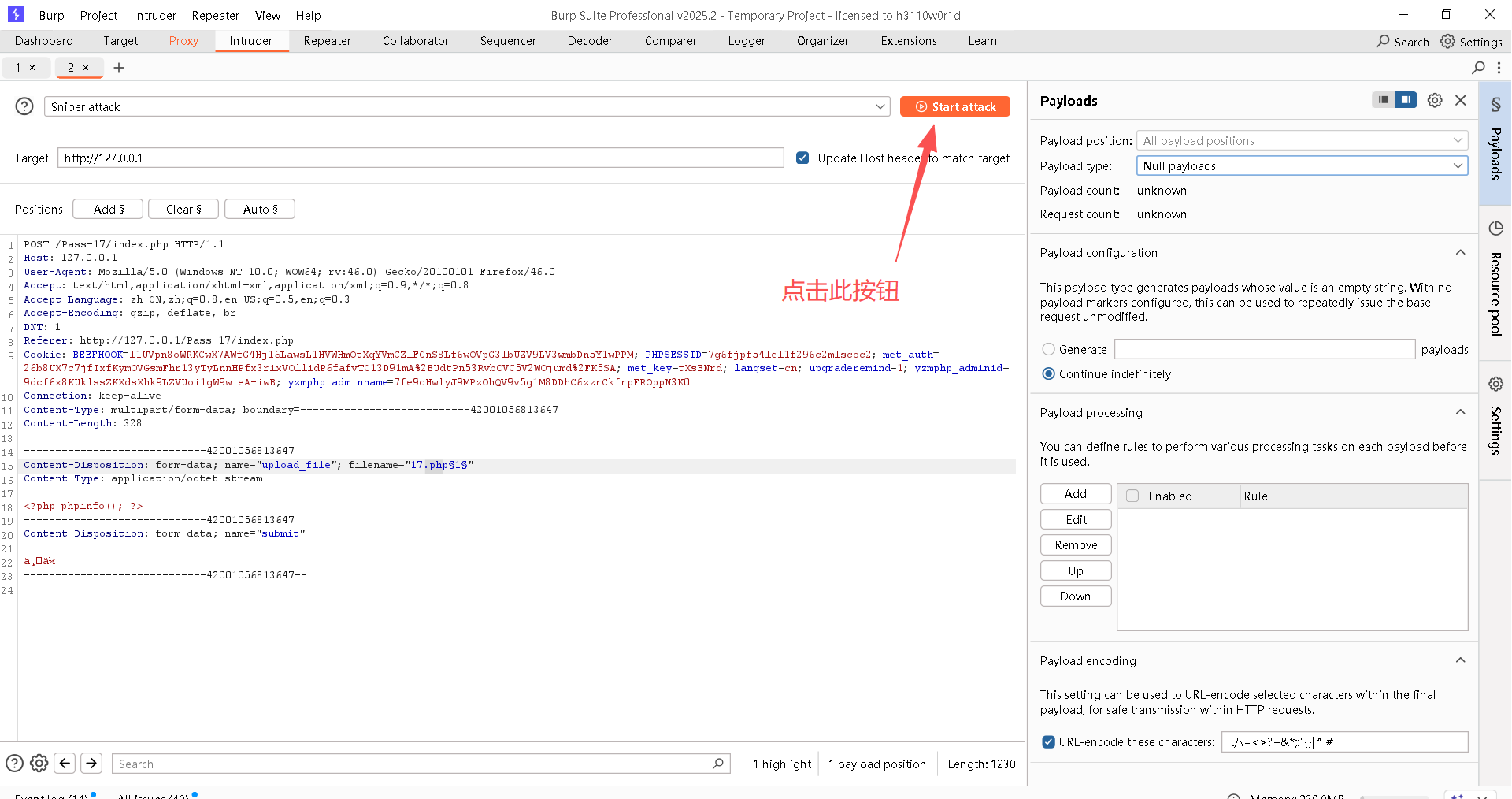Click the attack type help icon
The height and width of the screenshot is (799, 1512).
coord(24,106)
